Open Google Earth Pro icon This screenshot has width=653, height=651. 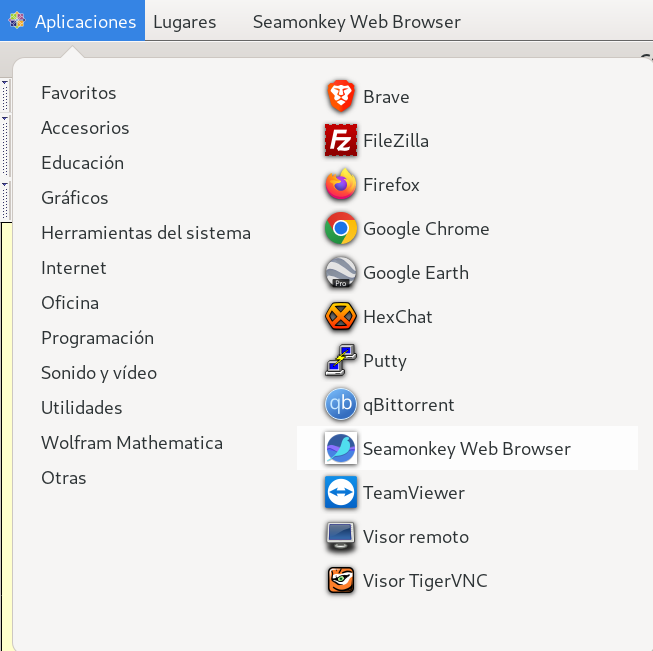341,273
